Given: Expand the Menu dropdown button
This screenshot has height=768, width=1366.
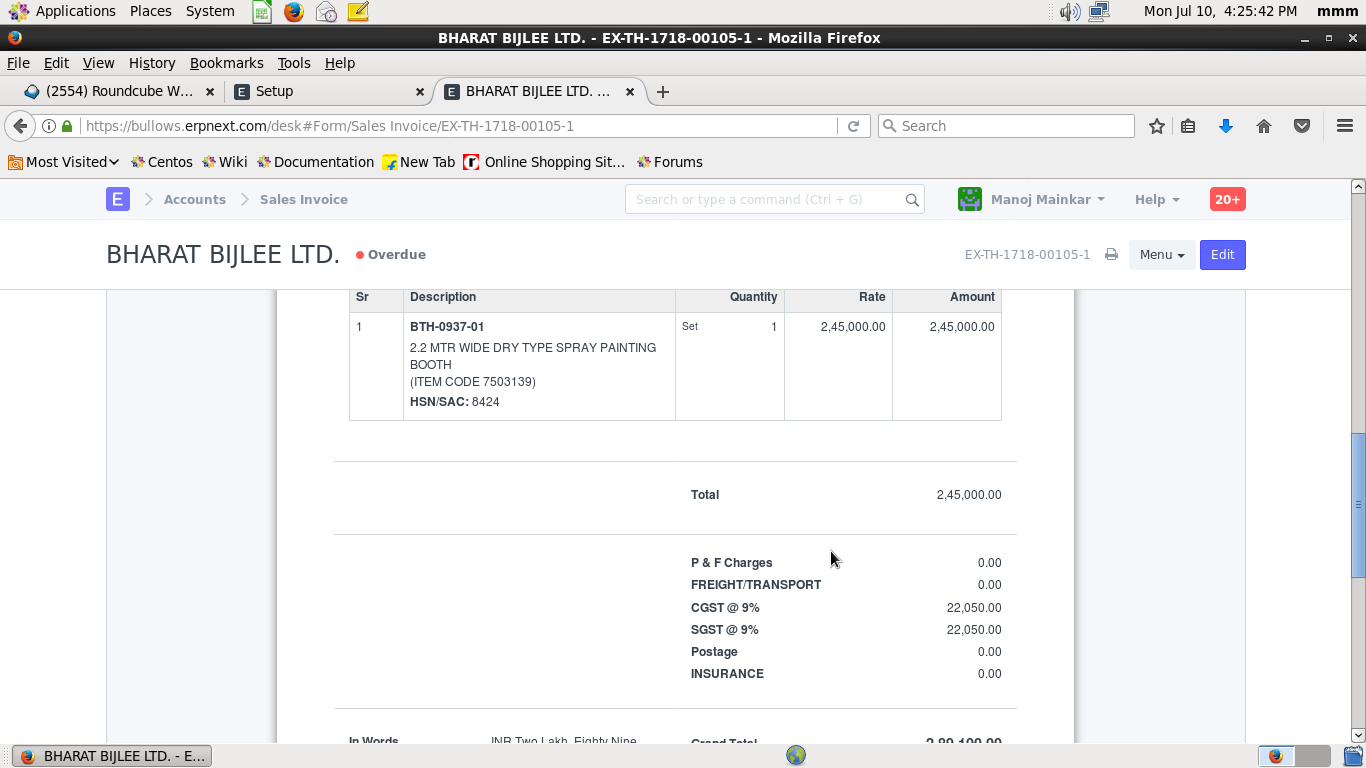Looking at the screenshot, I should click(1162, 255).
